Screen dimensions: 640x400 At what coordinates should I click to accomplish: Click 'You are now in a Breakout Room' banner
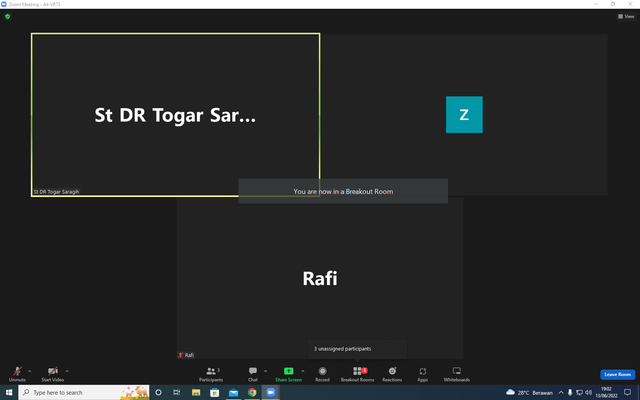pyautogui.click(x=343, y=191)
